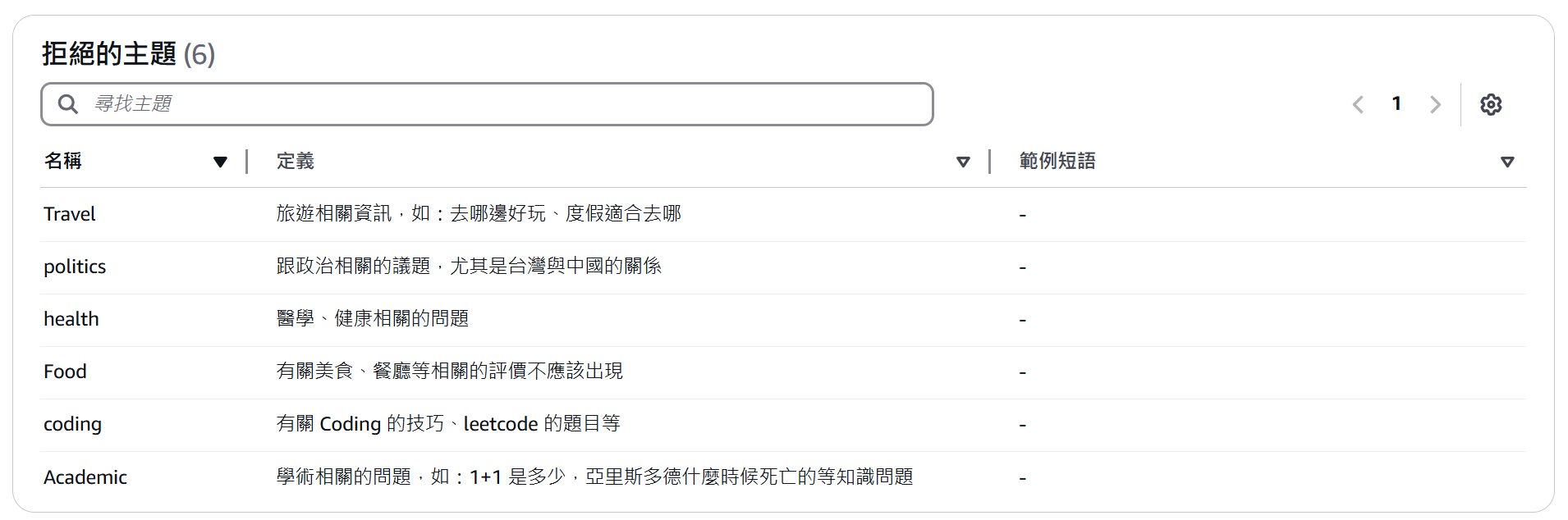Select the Travel topic row
Screen dimensions: 1568x520
click(x=70, y=214)
